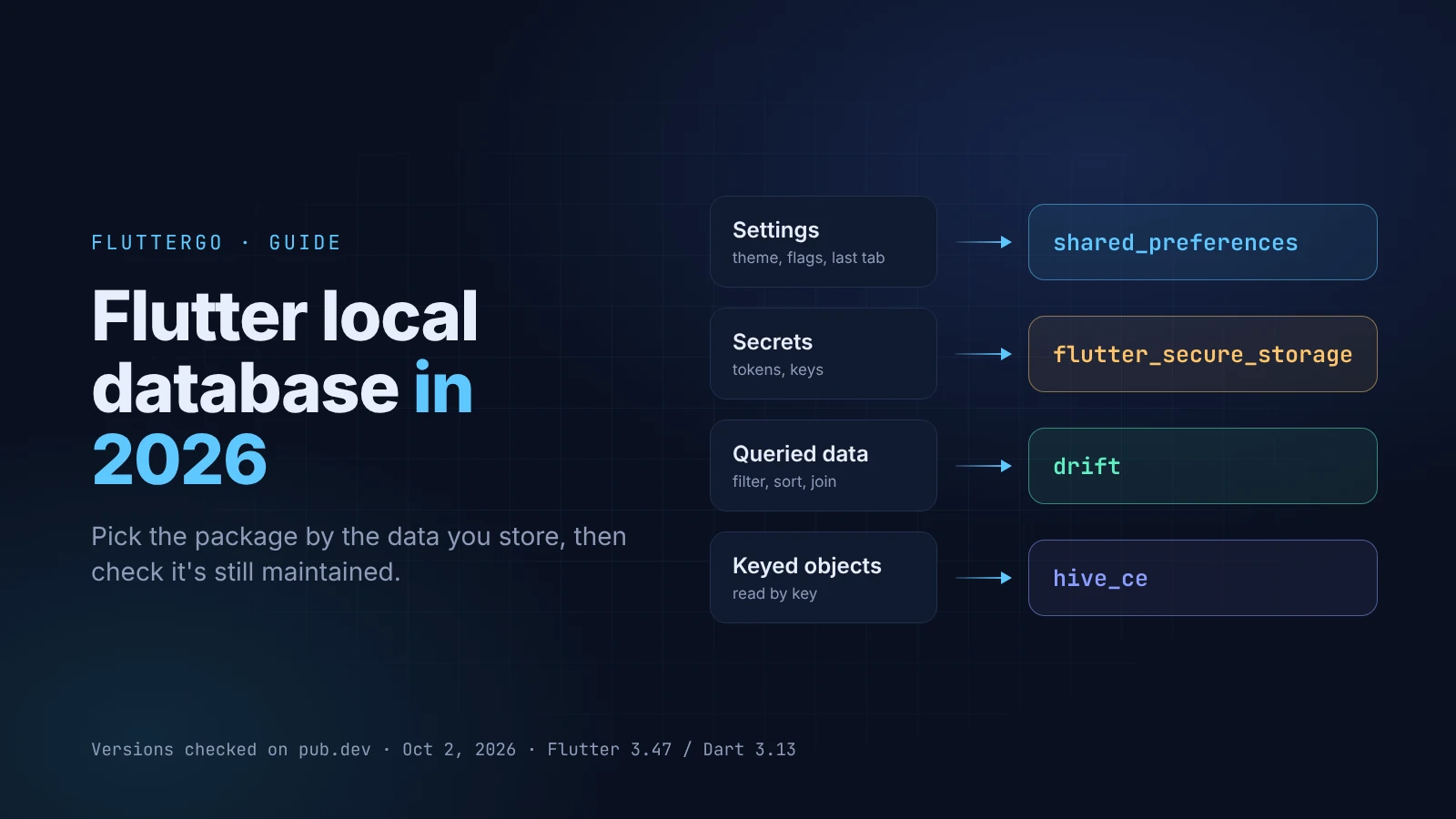Open the drift package box

click(x=1202, y=466)
